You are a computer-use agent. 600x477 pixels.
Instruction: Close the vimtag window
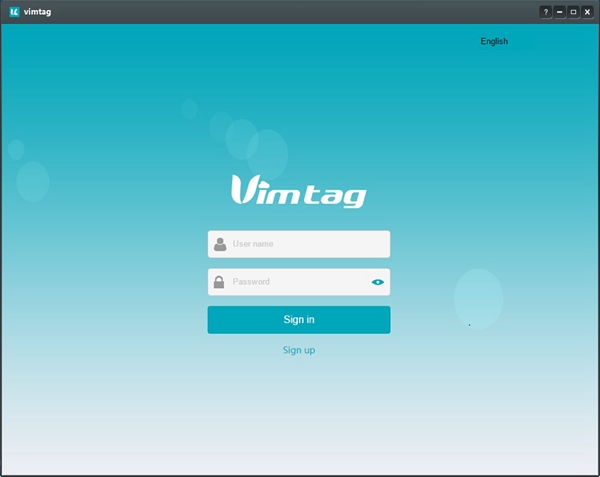[x=587, y=12]
